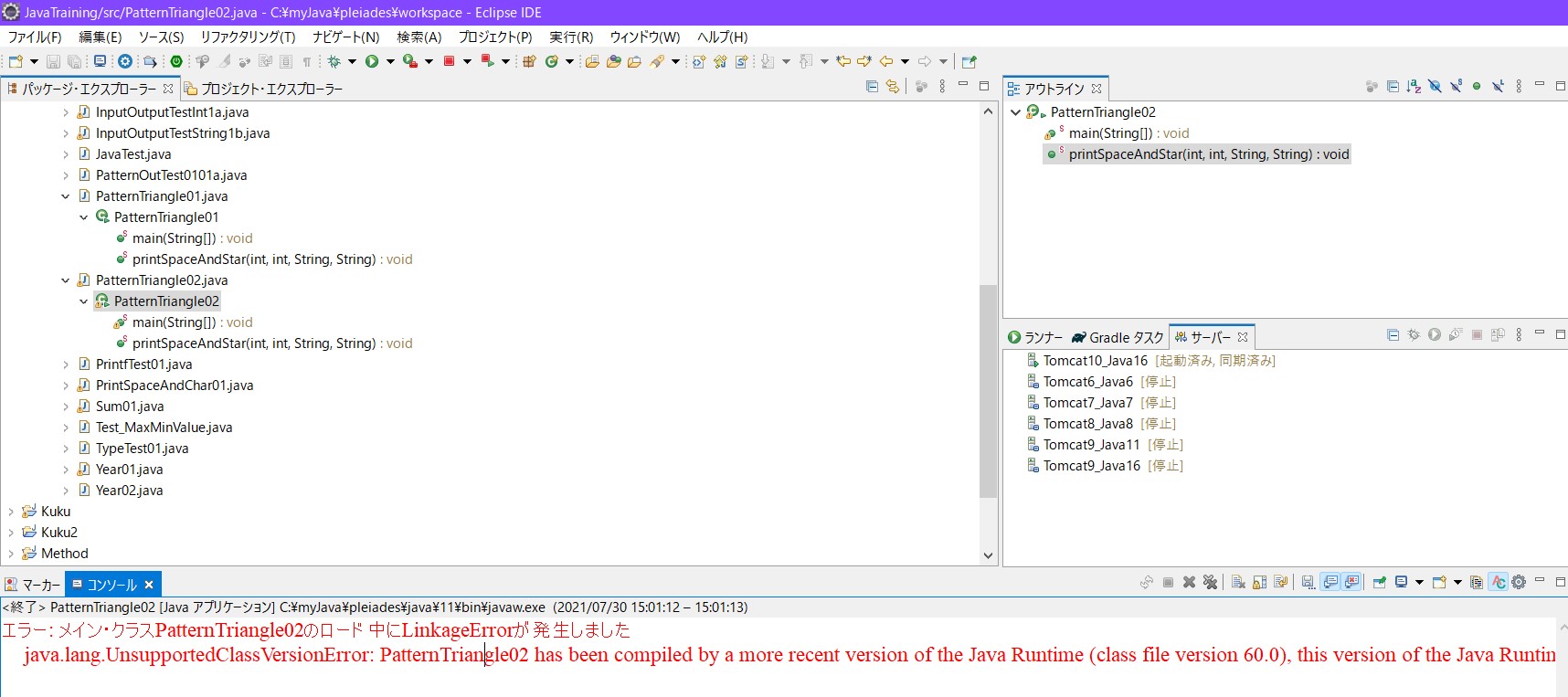Screen dimensions: 1568x697
Task: Switch to the Gradle タスク tab
Action: point(1118,337)
